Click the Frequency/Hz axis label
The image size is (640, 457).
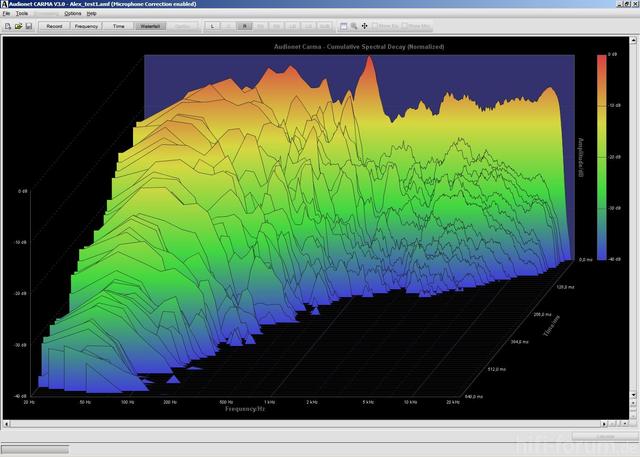(x=245, y=409)
